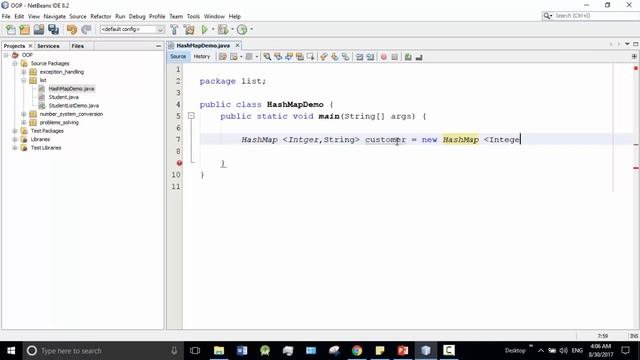
Task: Click the Toggle Bookmark editor icon
Action: [x=345, y=57]
